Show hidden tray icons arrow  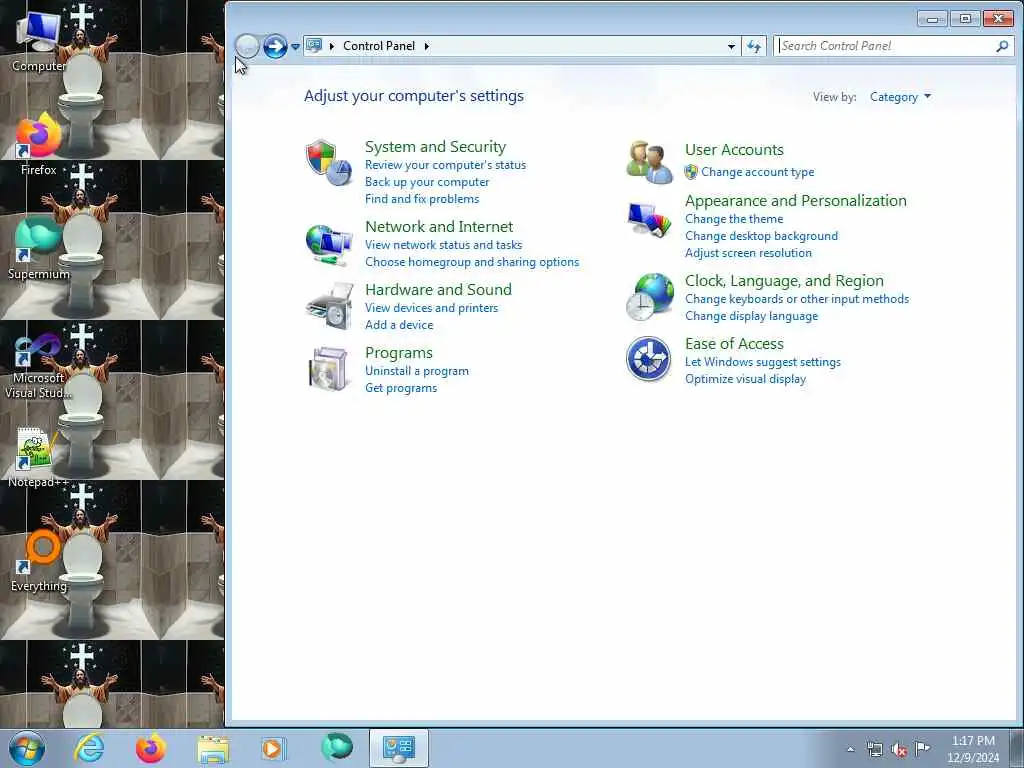[850, 750]
